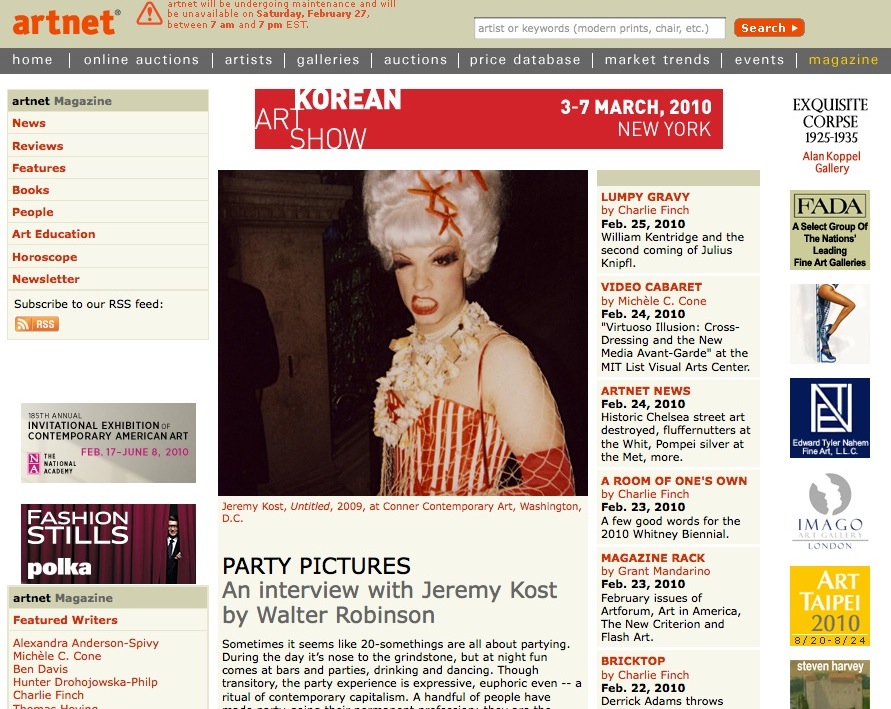The image size is (891, 709).
Task: Click the Search button
Action: (x=768, y=28)
